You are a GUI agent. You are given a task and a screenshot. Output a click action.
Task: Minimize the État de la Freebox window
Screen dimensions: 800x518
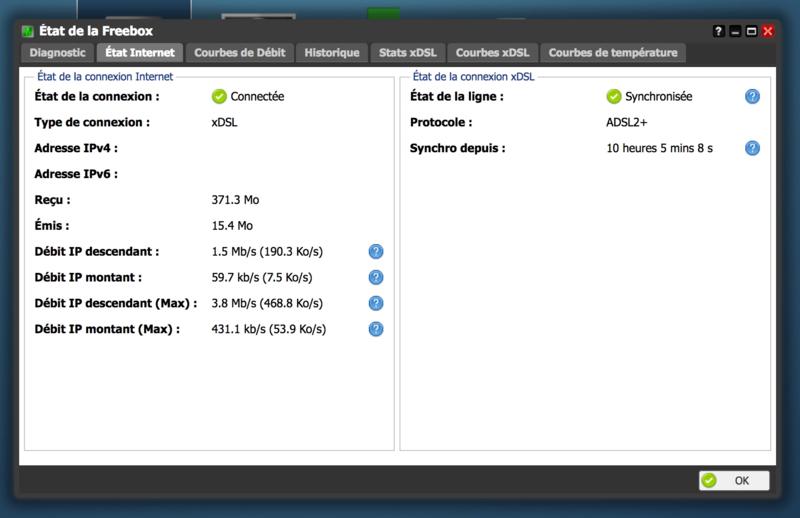pyautogui.click(x=735, y=31)
